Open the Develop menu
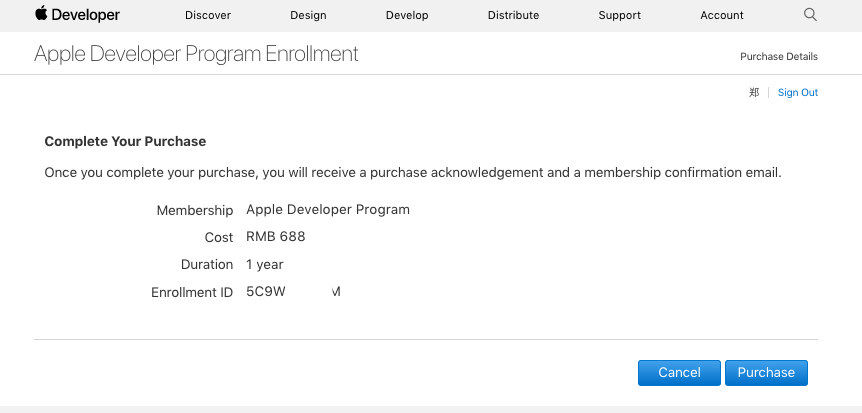 click(x=407, y=15)
